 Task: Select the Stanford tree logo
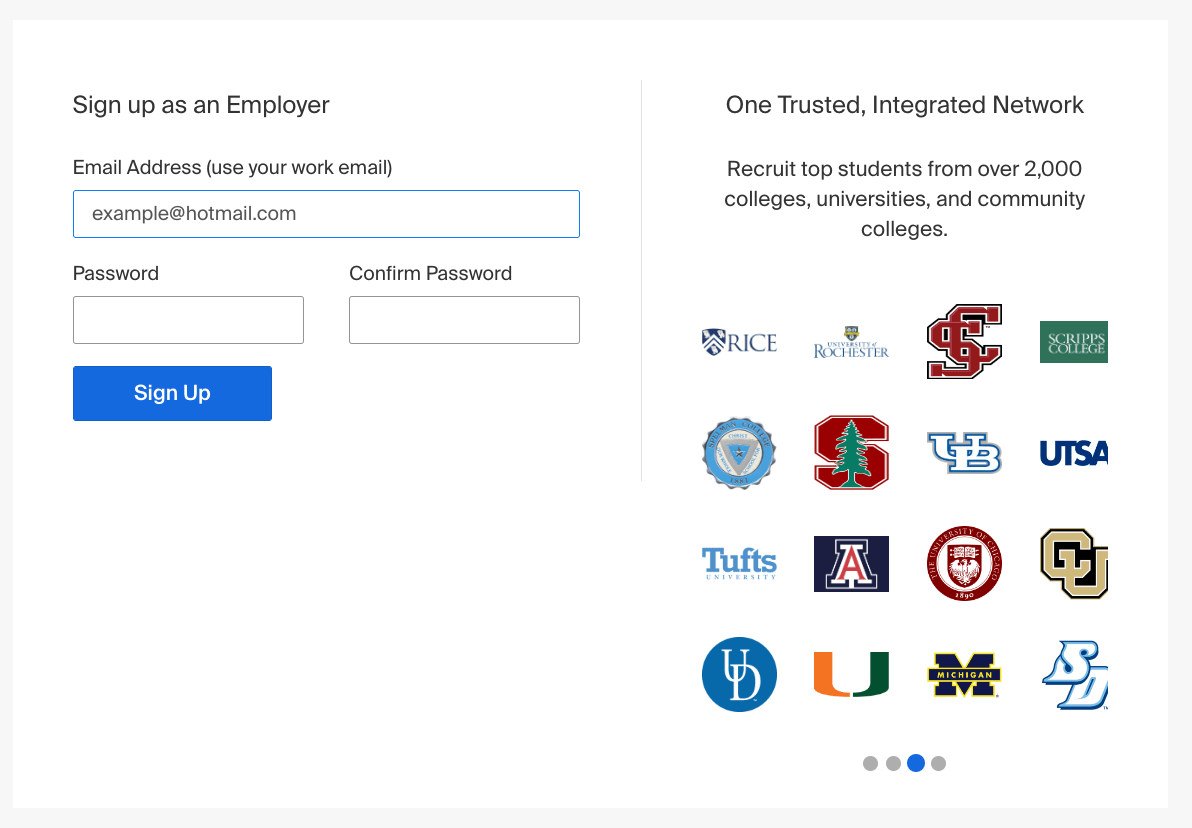pyautogui.click(x=851, y=452)
